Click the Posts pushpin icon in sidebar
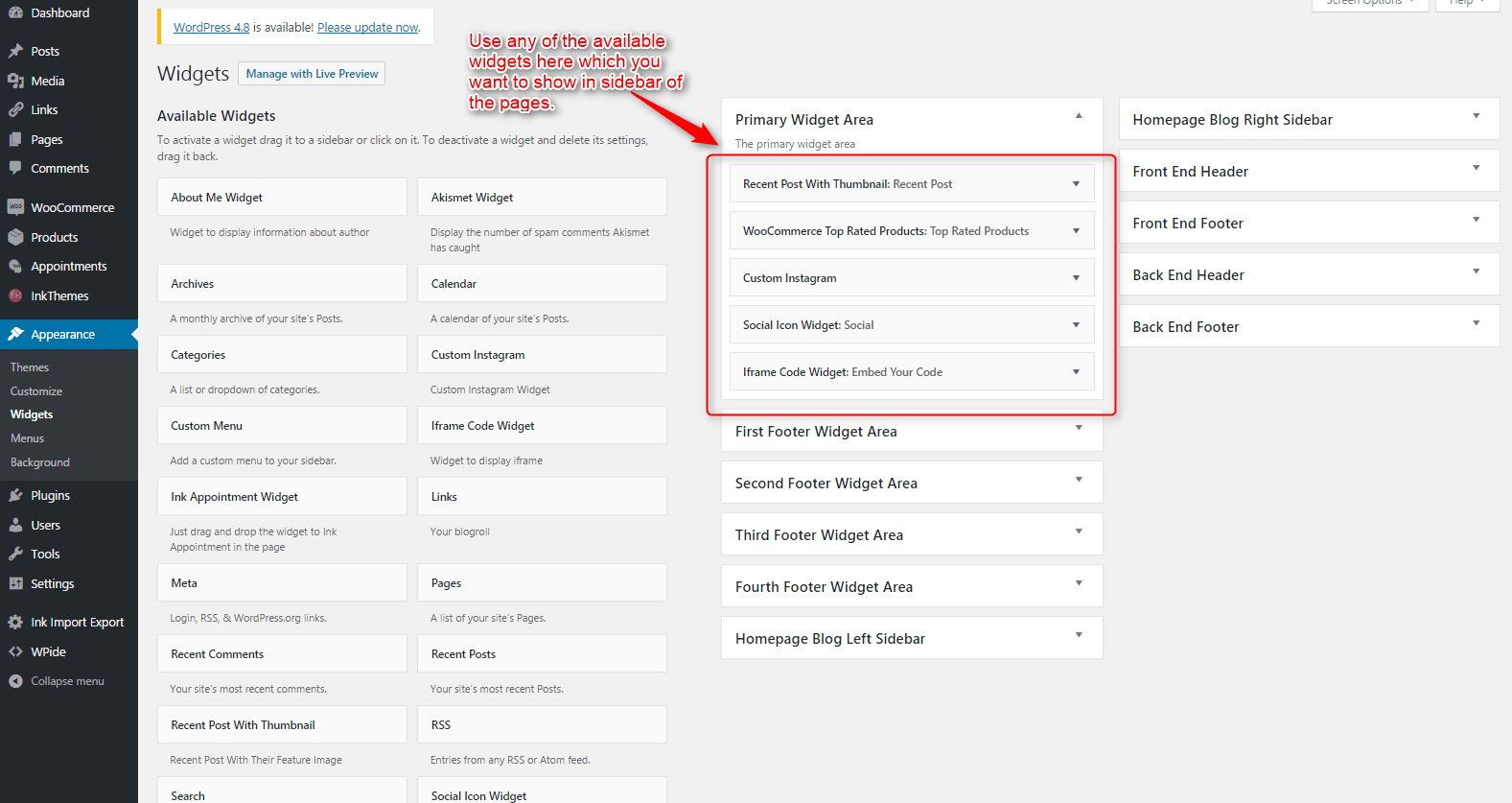Viewport: 1512px width, 803px height. click(x=15, y=51)
